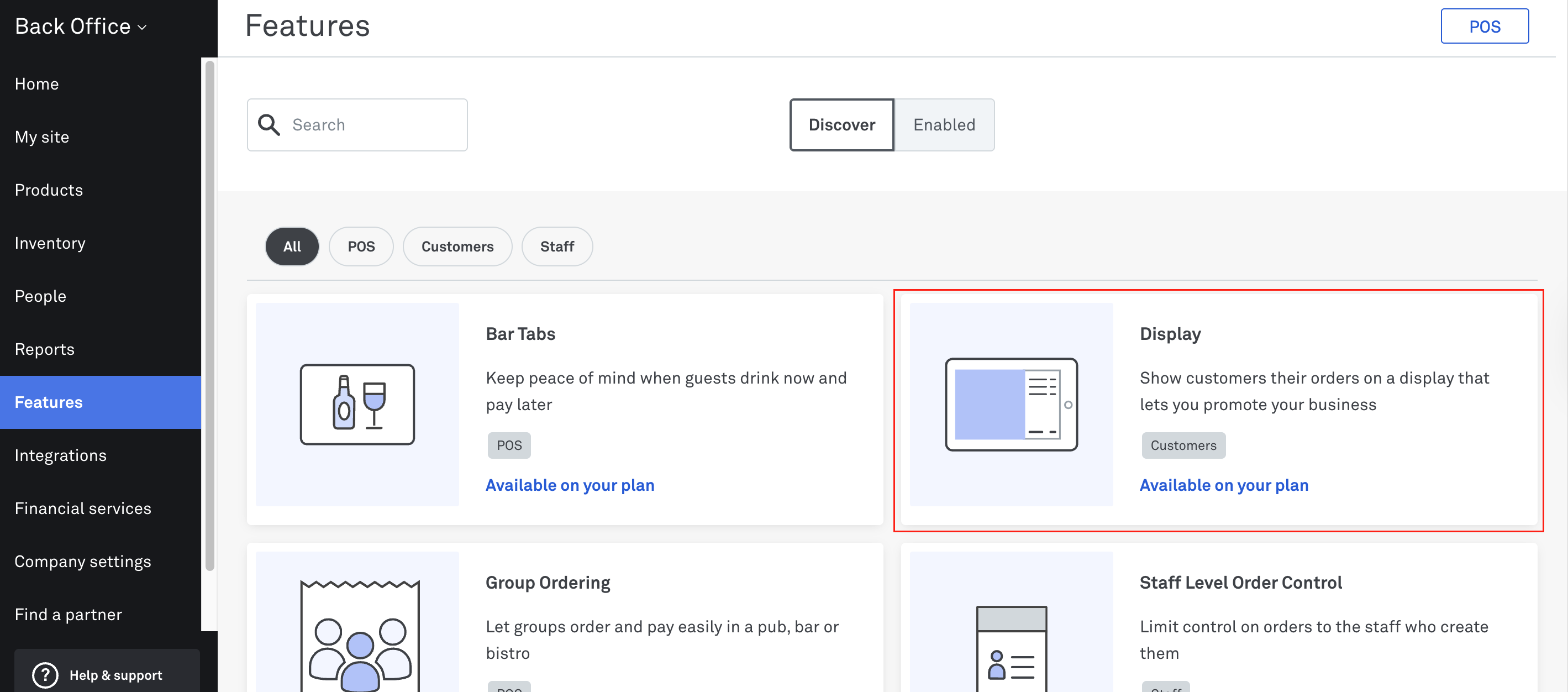Click the sidebar vertical scrollbar
This screenshot has height=692, width=1568.
click(x=209, y=316)
